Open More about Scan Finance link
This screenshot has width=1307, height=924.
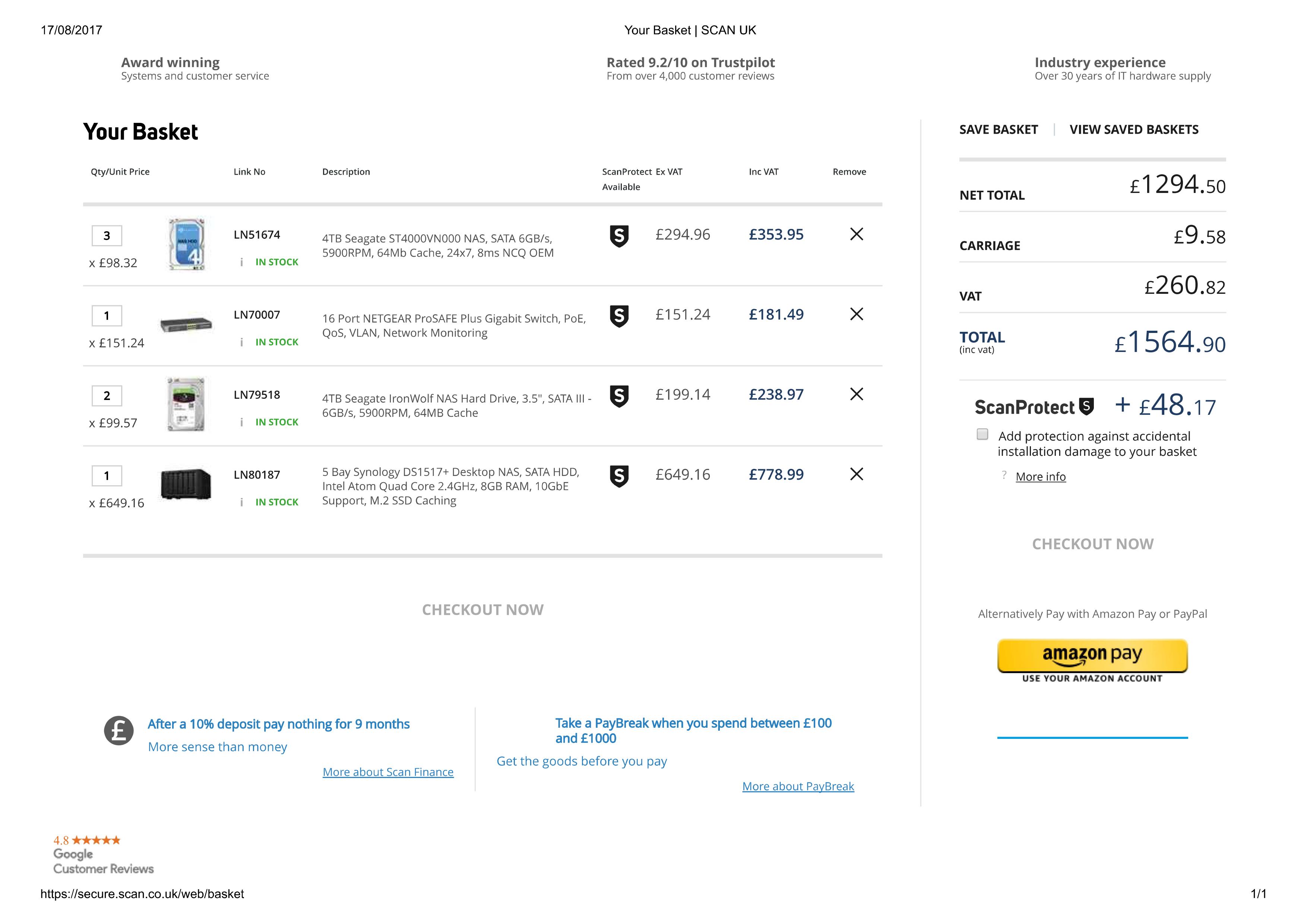click(x=388, y=772)
